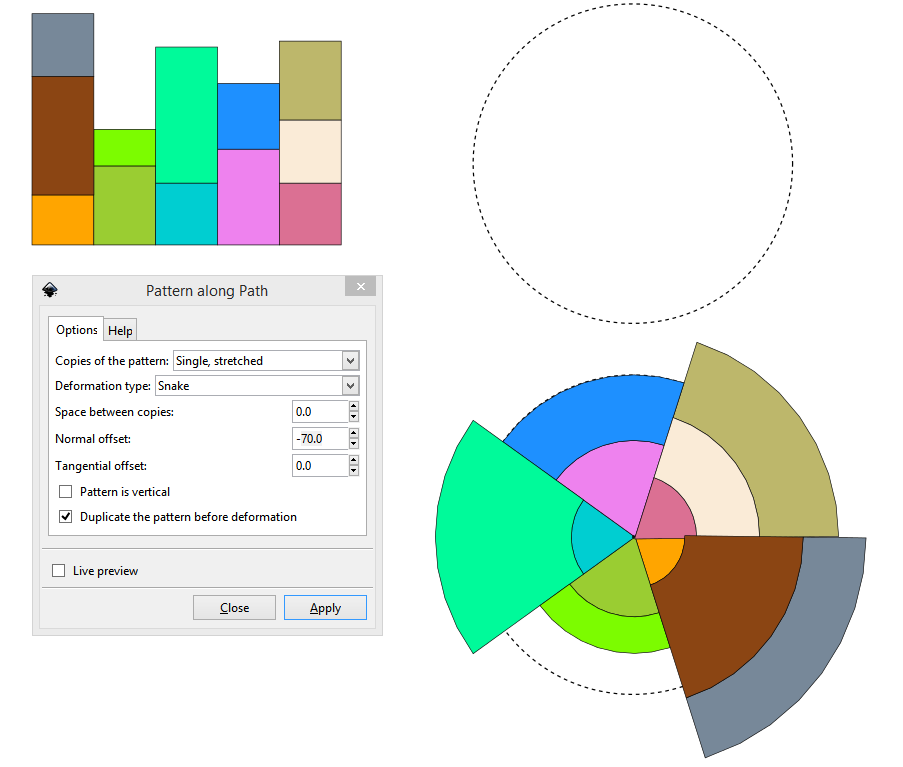Close the Pattern along Path dialog with X
Viewport: 903px width, 767px height.
360,287
